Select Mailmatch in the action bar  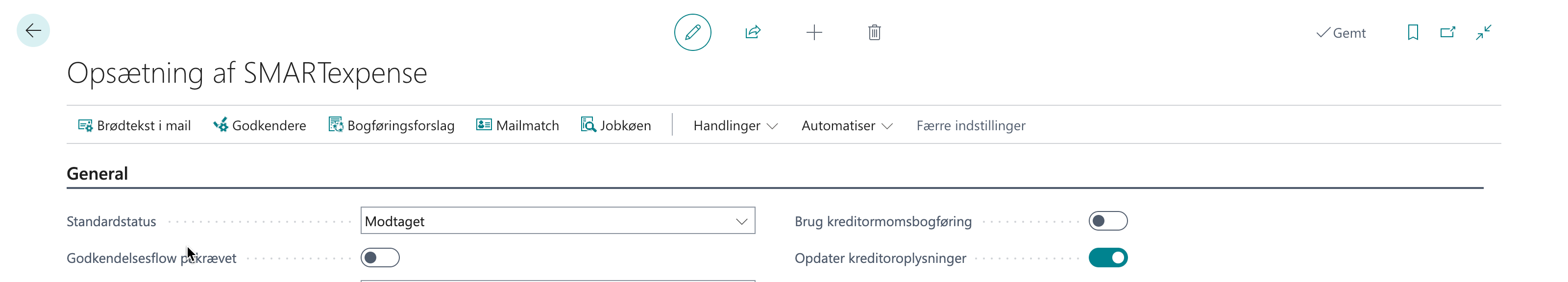[x=517, y=125]
